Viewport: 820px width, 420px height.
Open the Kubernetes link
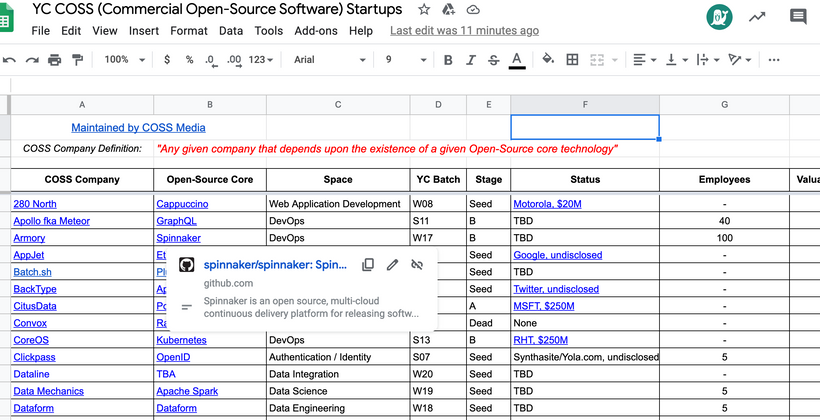[181, 340]
